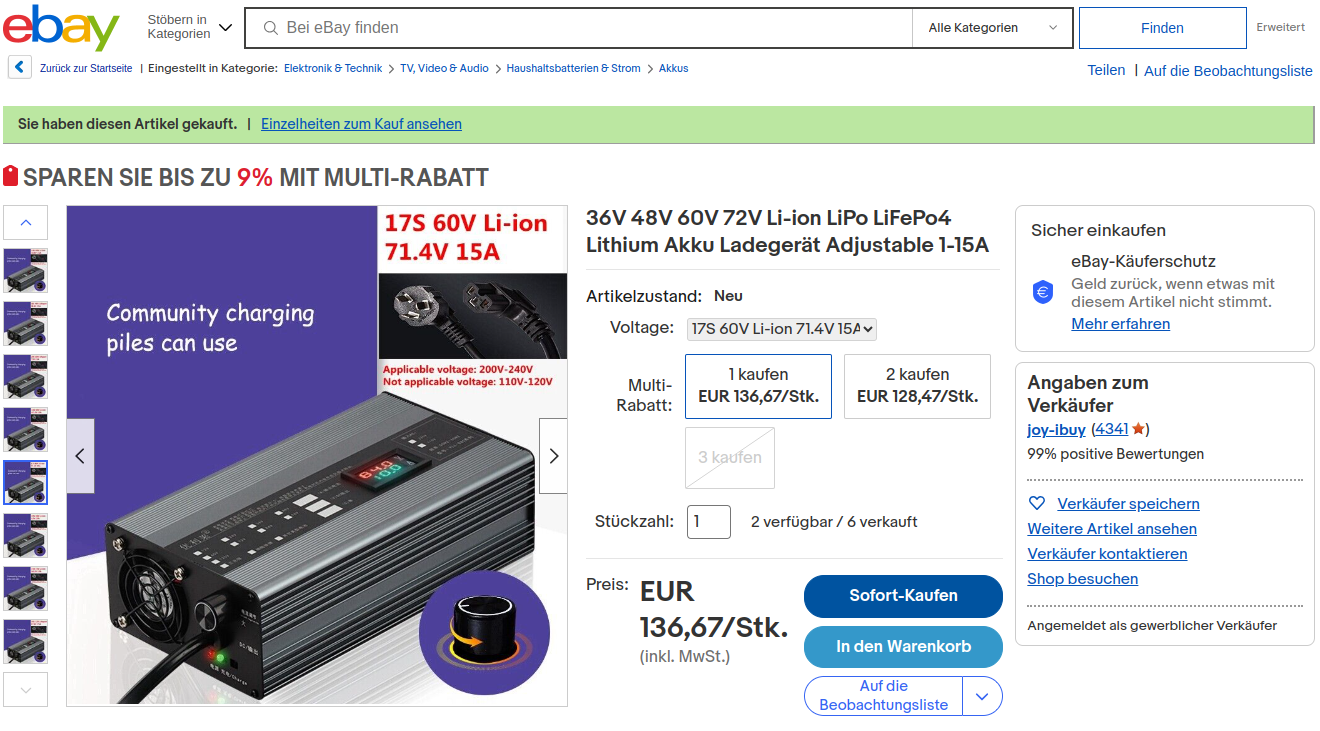Click the Stückzahl quantity field
This screenshot has height=731, width=1320.
[x=709, y=522]
